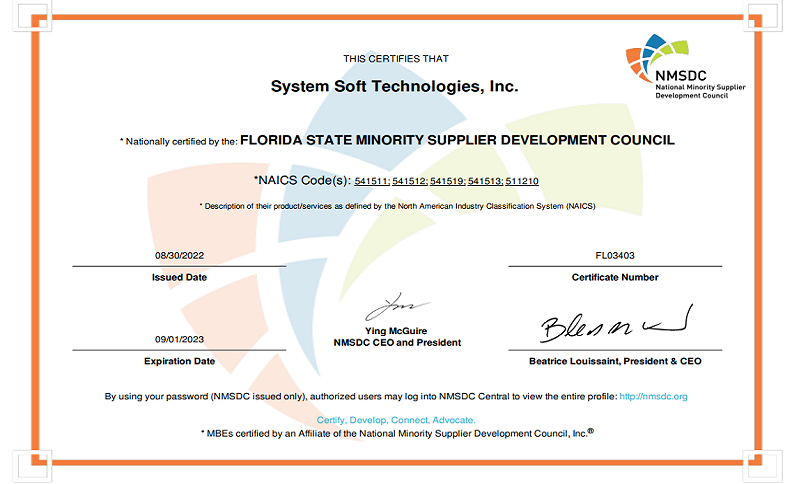Click 'Beatrice Louissaint, President & CEO' text
The image size is (792, 484).
point(615,361)
